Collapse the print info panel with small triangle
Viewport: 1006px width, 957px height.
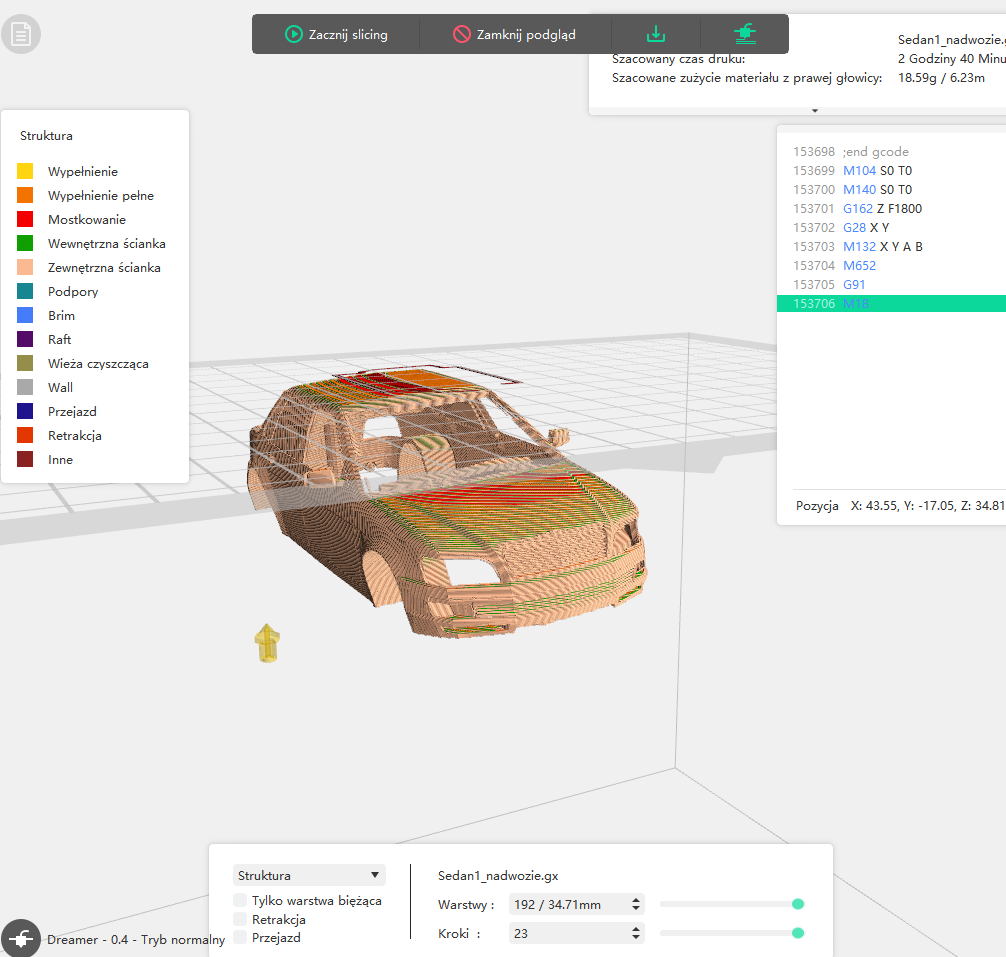tap(815, 110)
